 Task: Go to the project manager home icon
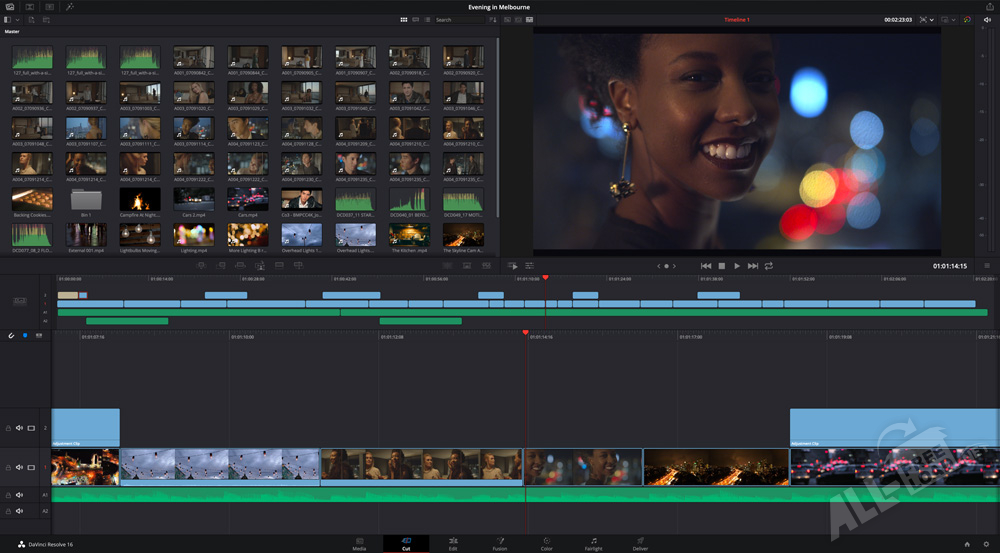point(967,544)
